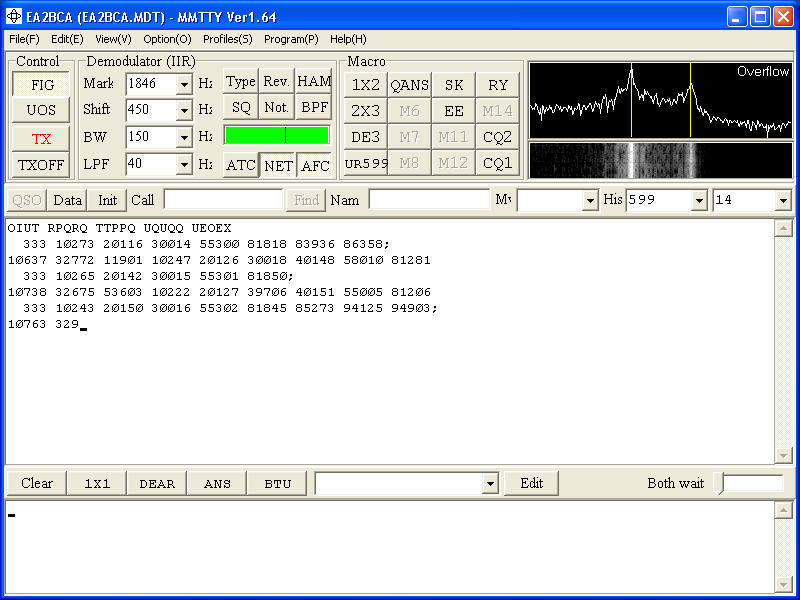Viewport: 800px width, 600px height.
Task: Send the RY test macro
Action: (497, 85)
